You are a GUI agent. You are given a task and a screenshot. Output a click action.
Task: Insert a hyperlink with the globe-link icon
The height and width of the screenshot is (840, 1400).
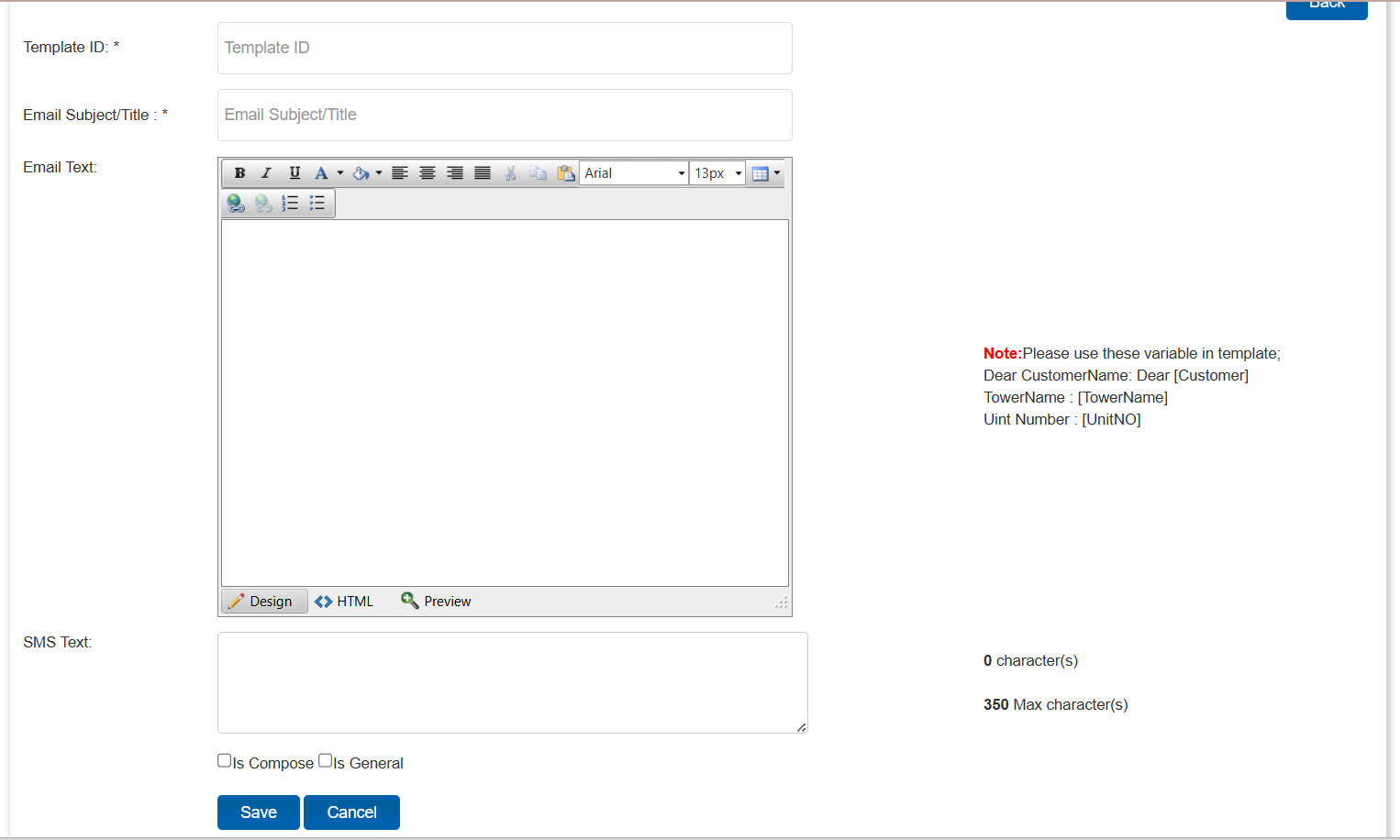pyautogui.click(x=236, y=203)
